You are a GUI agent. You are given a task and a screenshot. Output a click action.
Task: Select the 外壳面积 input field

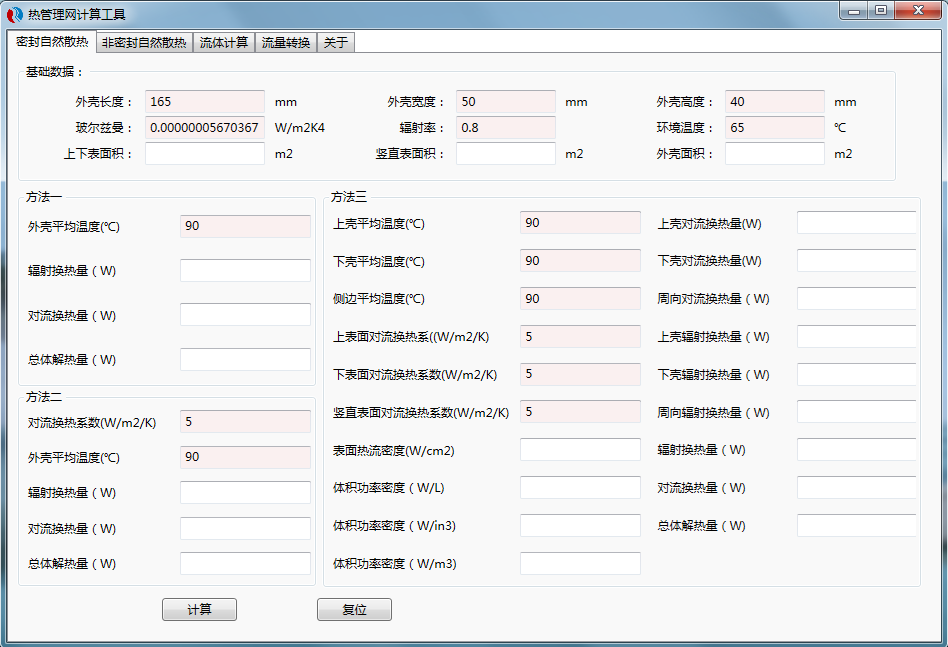[x=774, y=152]
